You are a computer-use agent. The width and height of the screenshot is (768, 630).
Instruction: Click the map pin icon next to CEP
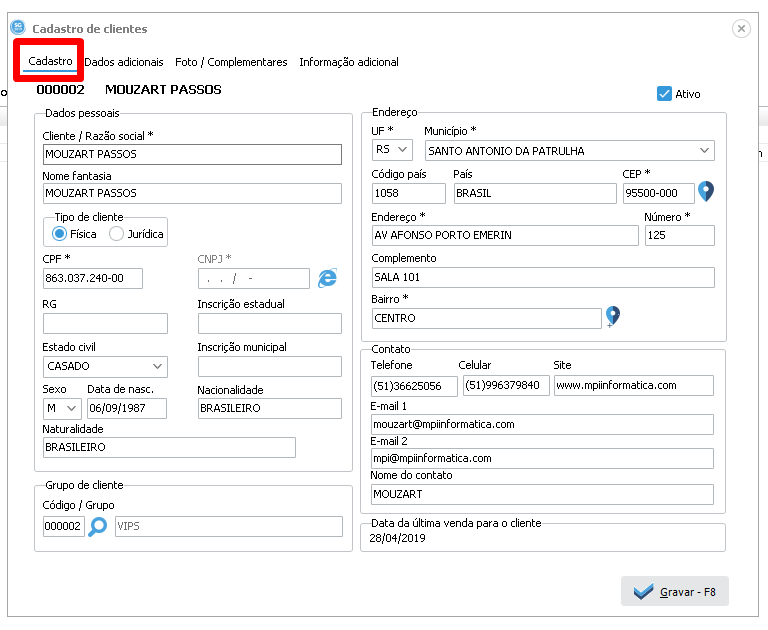coord(706,192)
